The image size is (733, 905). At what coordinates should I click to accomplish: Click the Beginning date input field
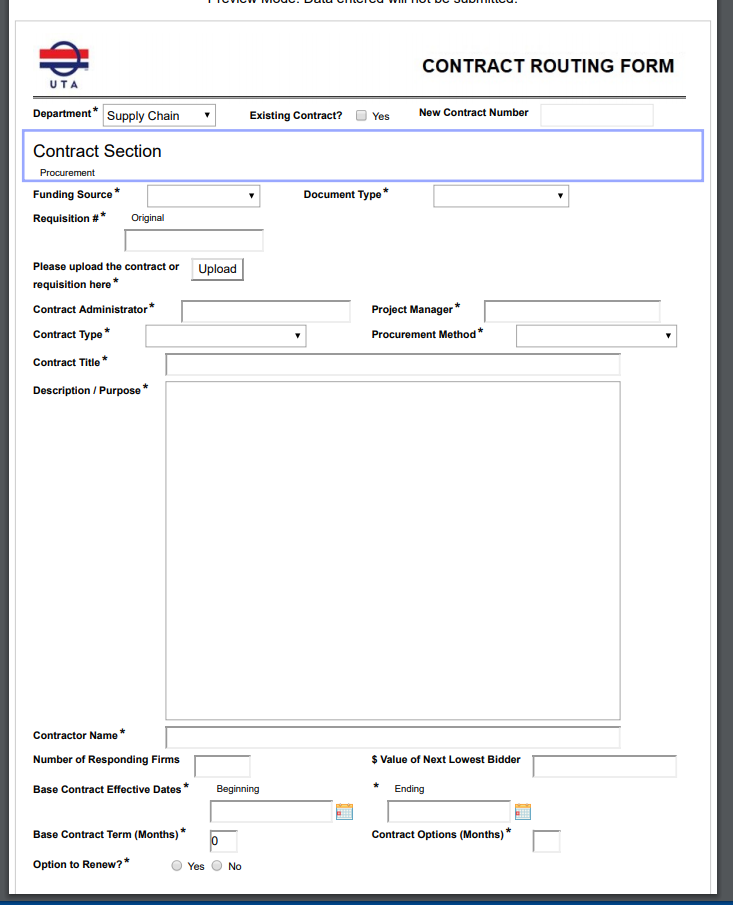tap(271, 811)
